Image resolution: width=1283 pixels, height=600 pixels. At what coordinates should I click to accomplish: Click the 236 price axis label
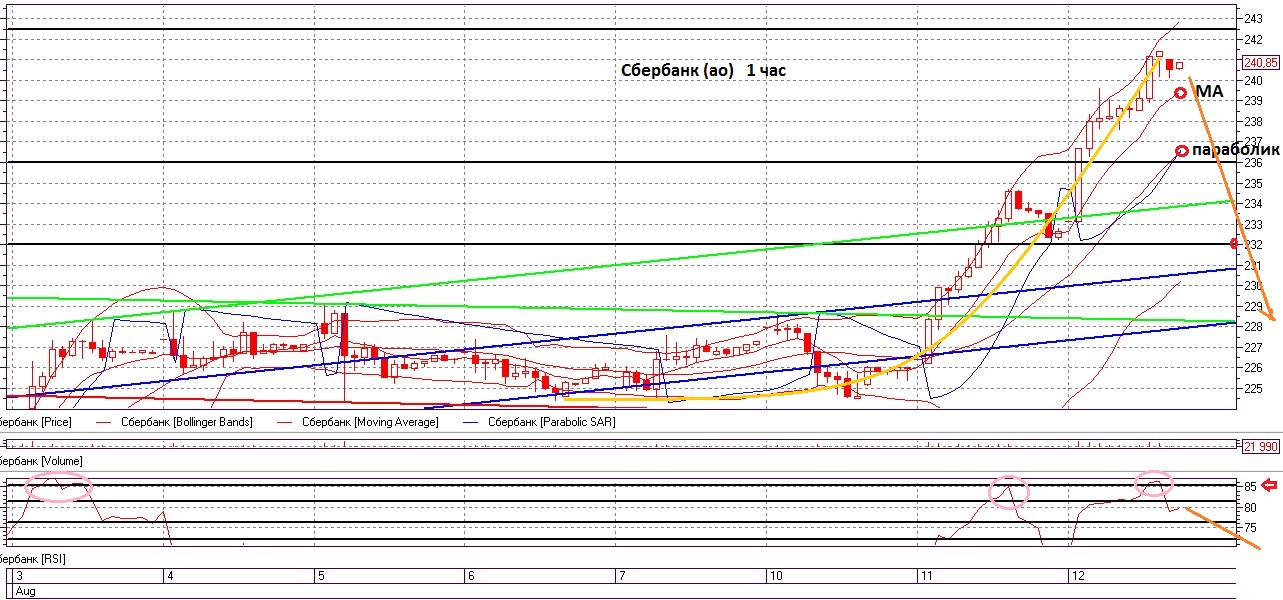(x=1254, y=162)
